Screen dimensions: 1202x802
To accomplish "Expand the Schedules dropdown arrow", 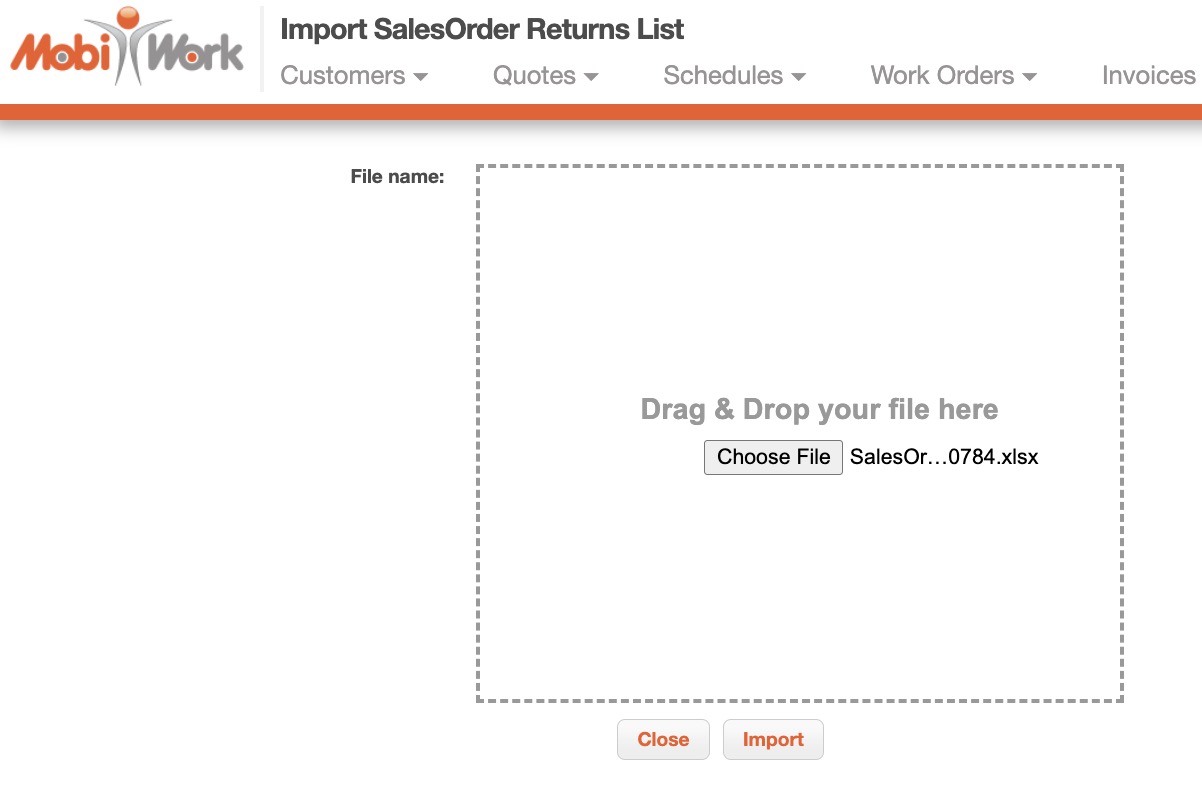I will click(798, 77).
